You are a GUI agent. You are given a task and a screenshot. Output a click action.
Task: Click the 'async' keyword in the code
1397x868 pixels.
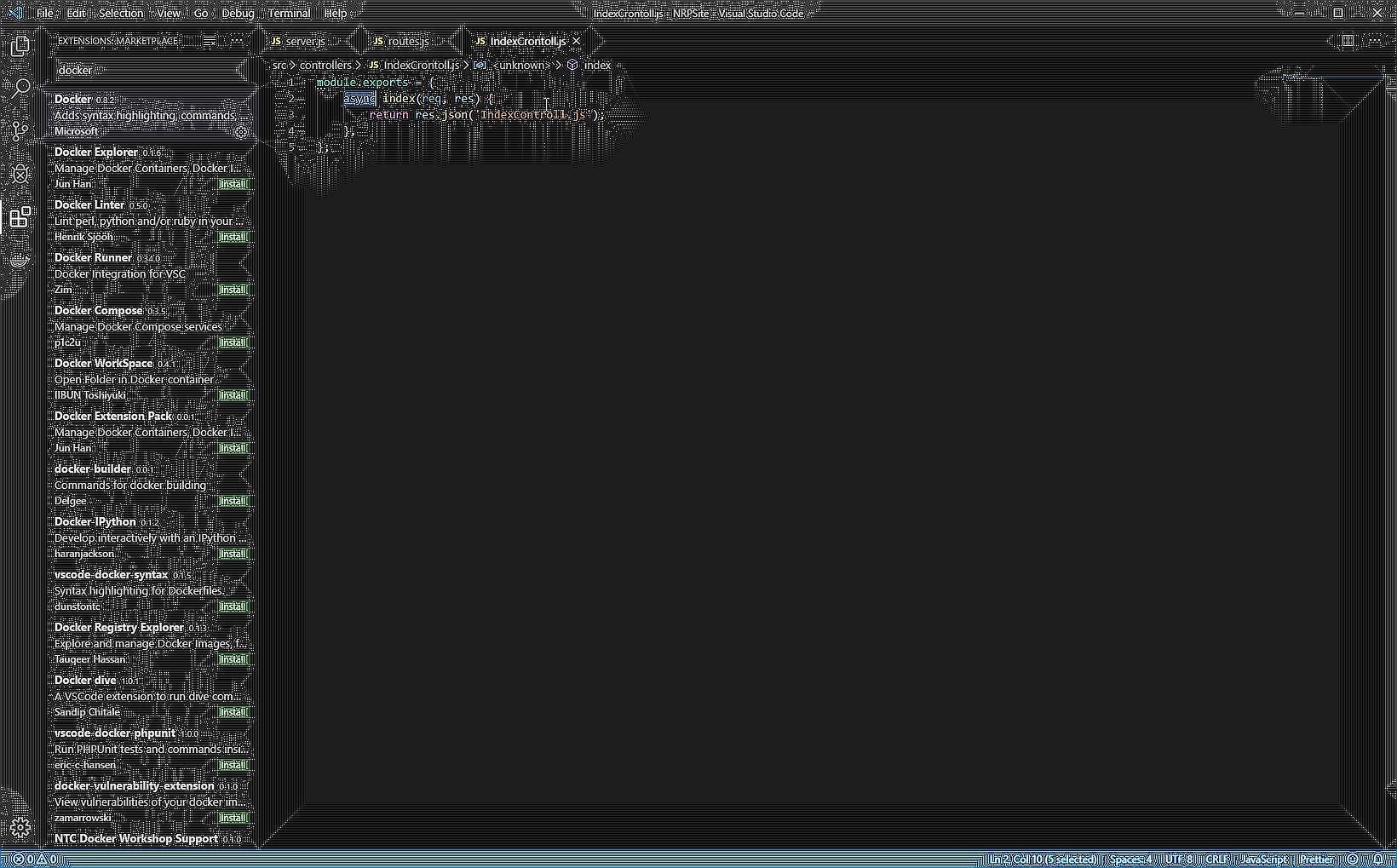359,99
